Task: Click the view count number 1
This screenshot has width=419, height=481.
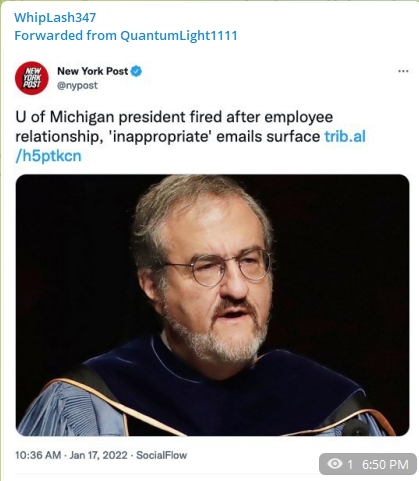Action: coord(350,464)
